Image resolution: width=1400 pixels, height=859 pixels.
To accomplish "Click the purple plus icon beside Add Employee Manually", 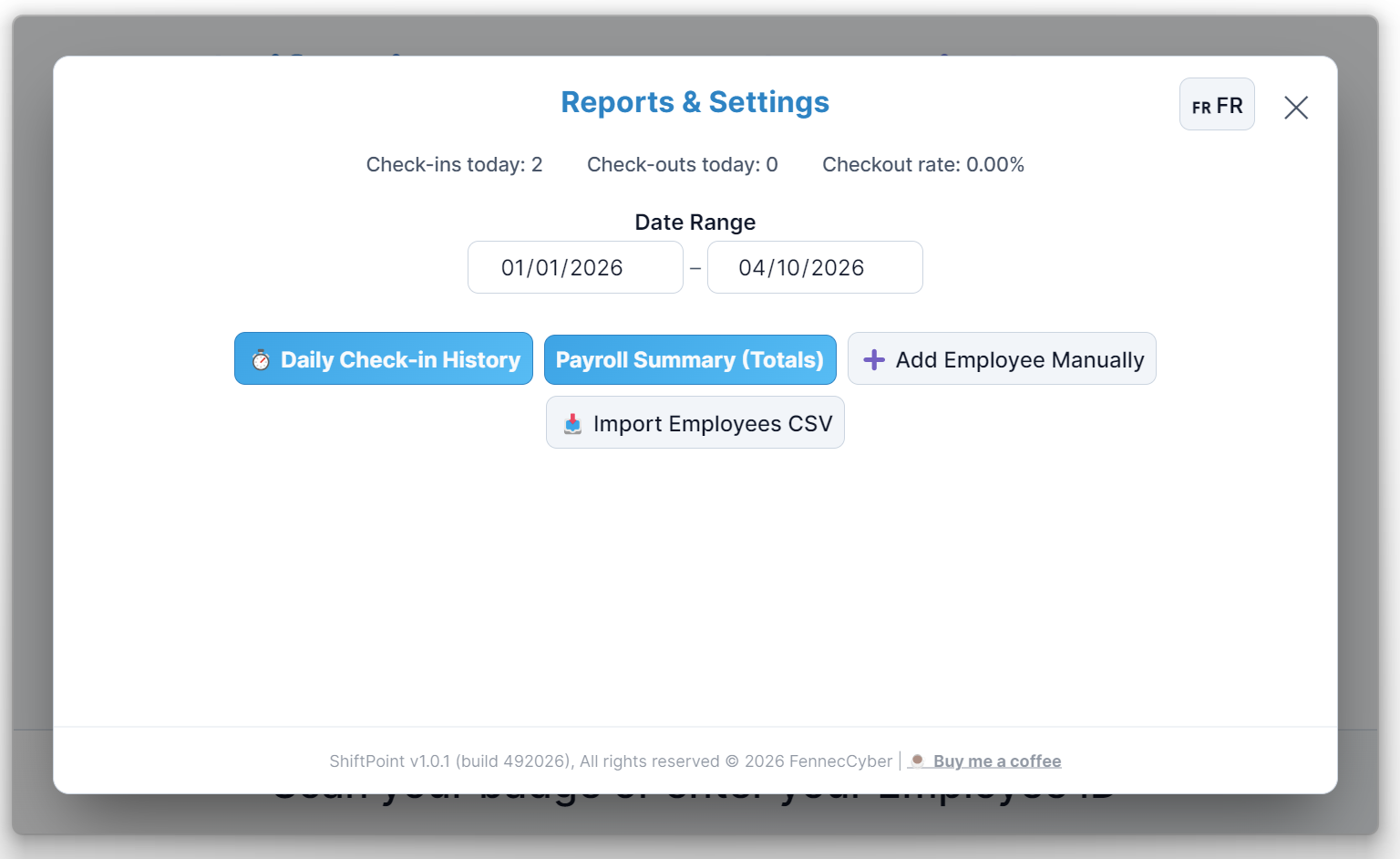I will point(874,359).
